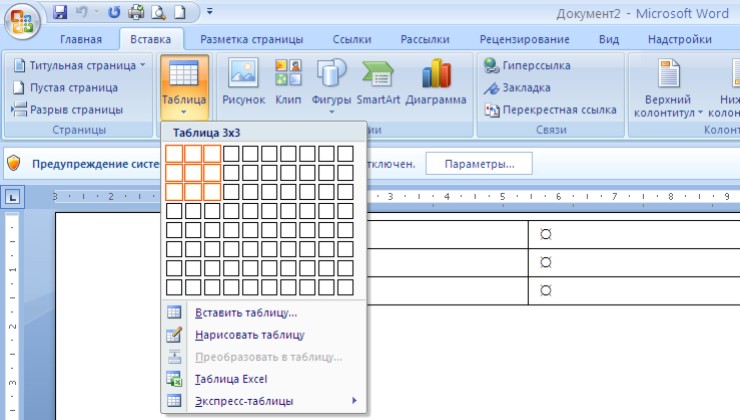740x420 pixels.
Task: Click the bottom-right cell of the table grid
Action: point(345,287)
